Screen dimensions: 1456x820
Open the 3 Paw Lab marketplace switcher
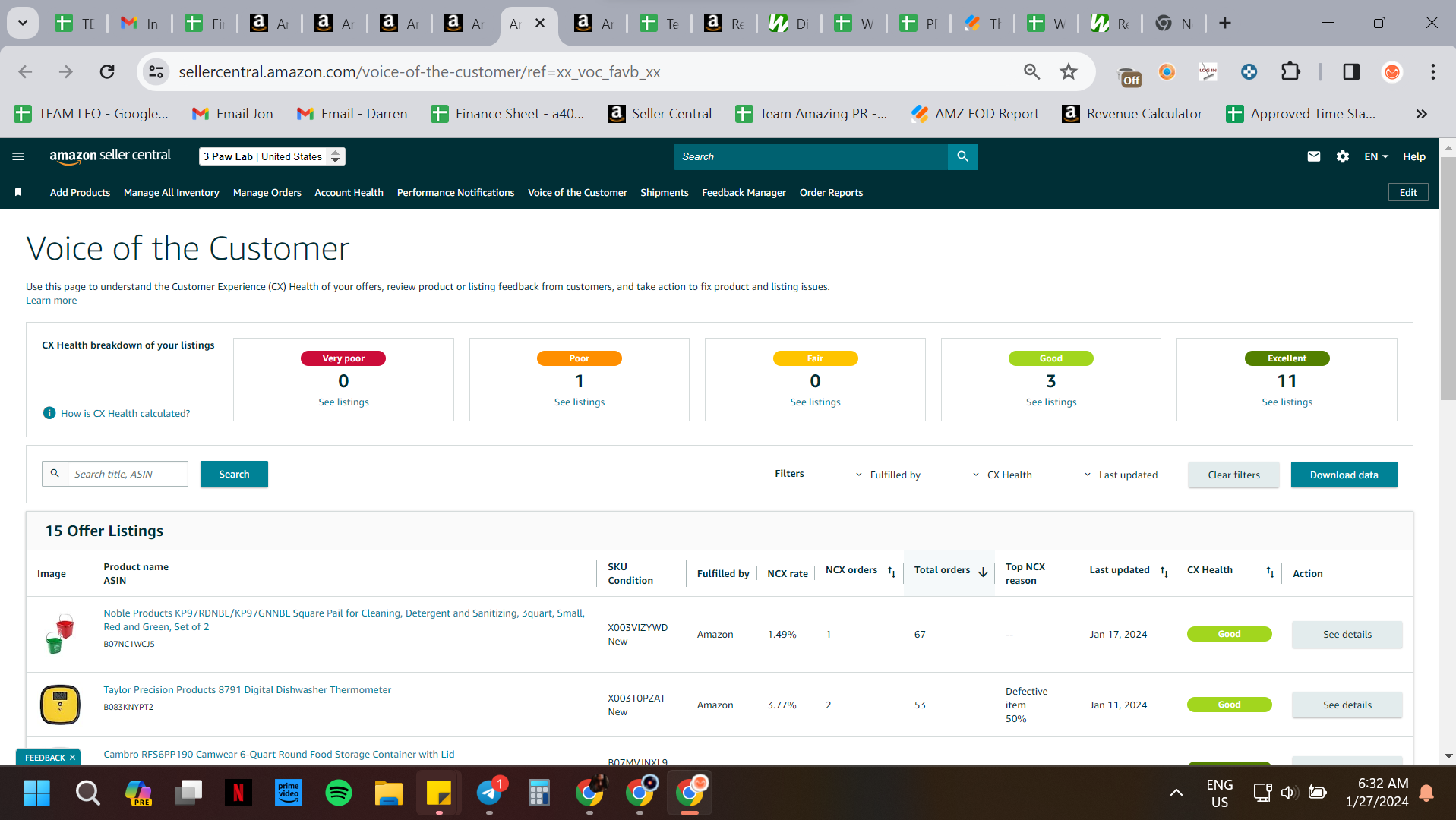click(x=272, y=156)
